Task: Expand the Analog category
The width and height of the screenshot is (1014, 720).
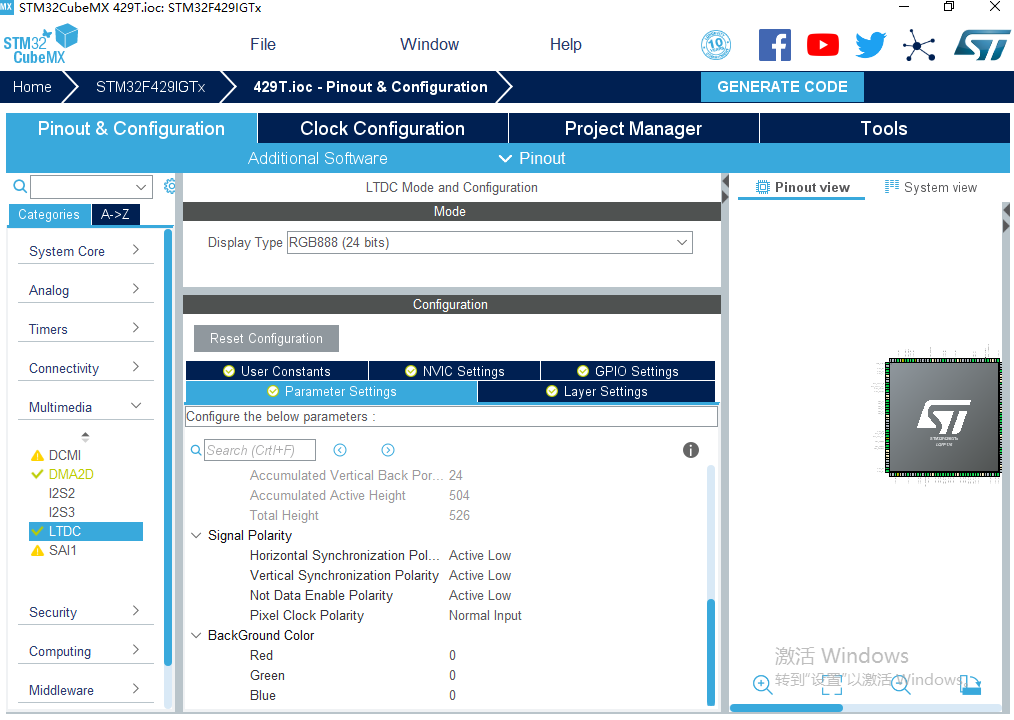Action: coord(85,290)
